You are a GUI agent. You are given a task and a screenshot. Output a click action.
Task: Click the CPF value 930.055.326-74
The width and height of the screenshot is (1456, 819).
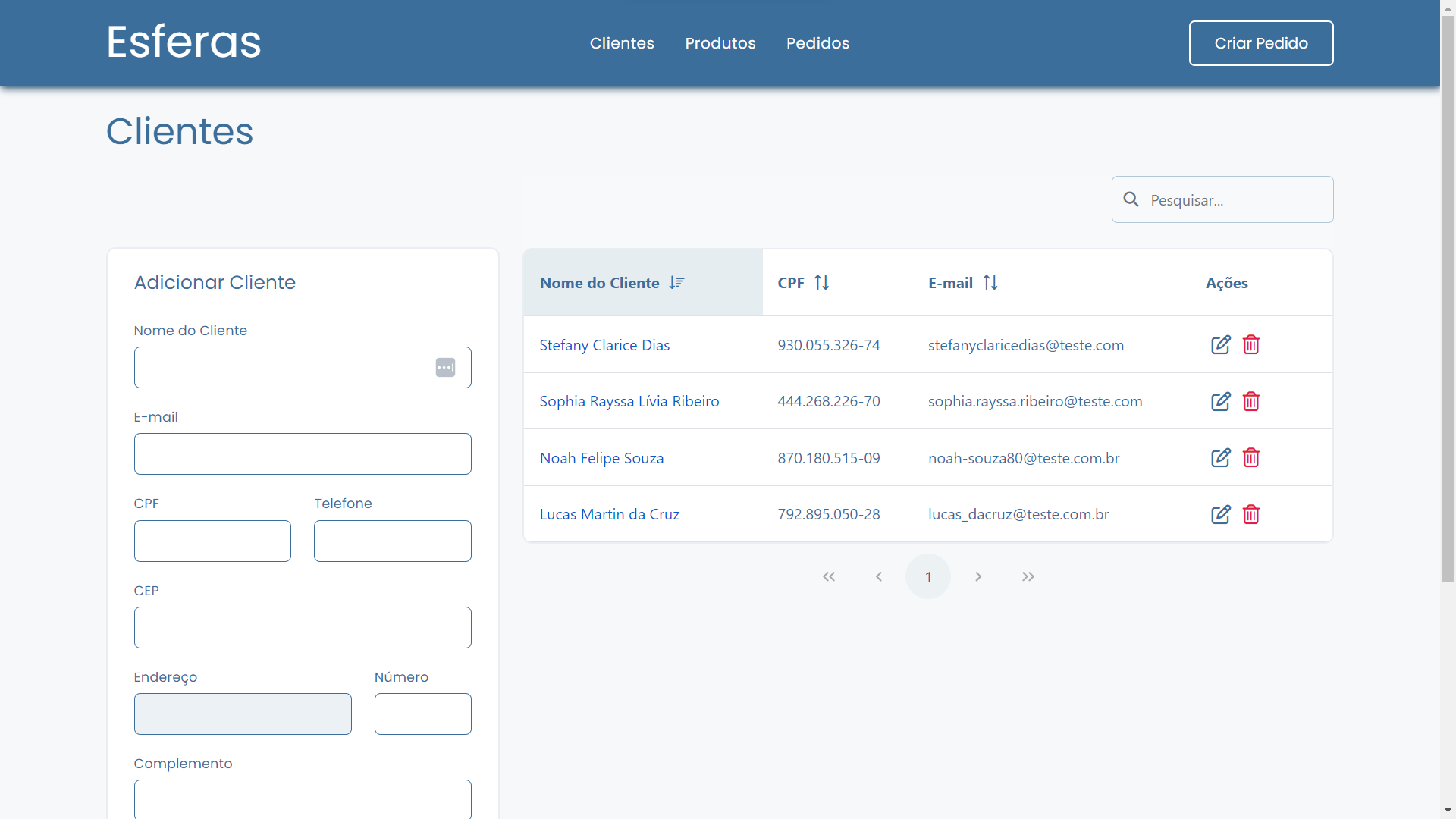tap(829, 345)
